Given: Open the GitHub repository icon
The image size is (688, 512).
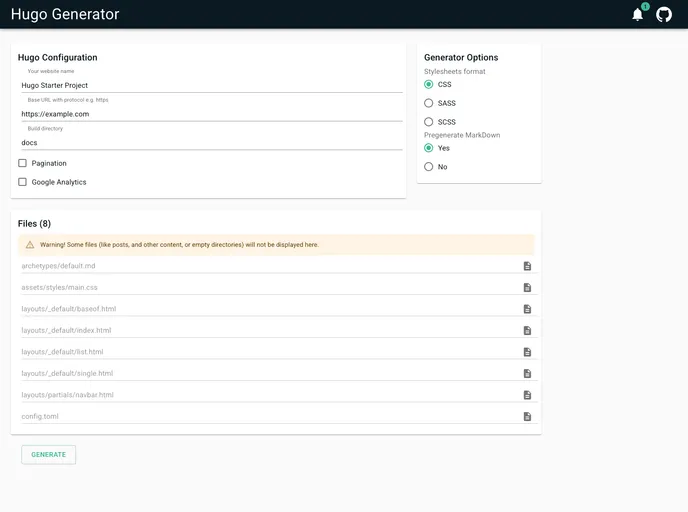Looking at the screenshot, I should (x=664, y=14).
